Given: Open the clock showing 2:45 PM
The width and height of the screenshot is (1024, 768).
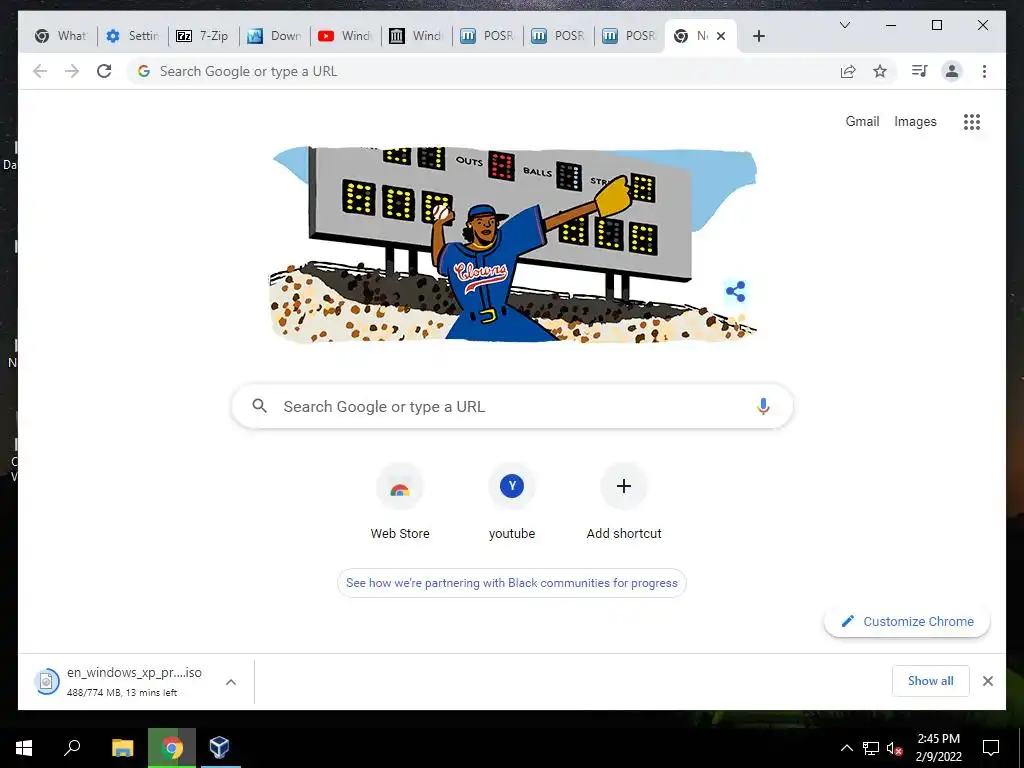Looking at the screenshot, I should pyautogui.click(x=938, y=748).
